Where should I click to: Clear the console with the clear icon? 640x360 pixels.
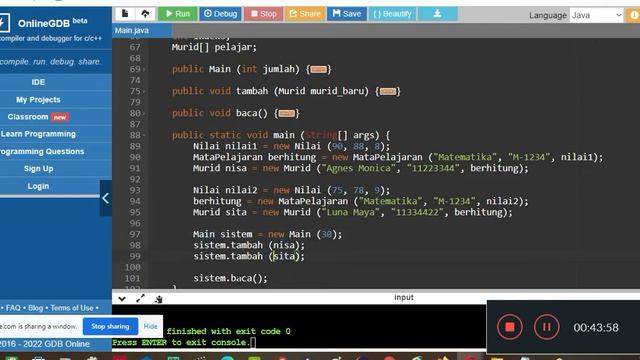[x=158, y=299]
